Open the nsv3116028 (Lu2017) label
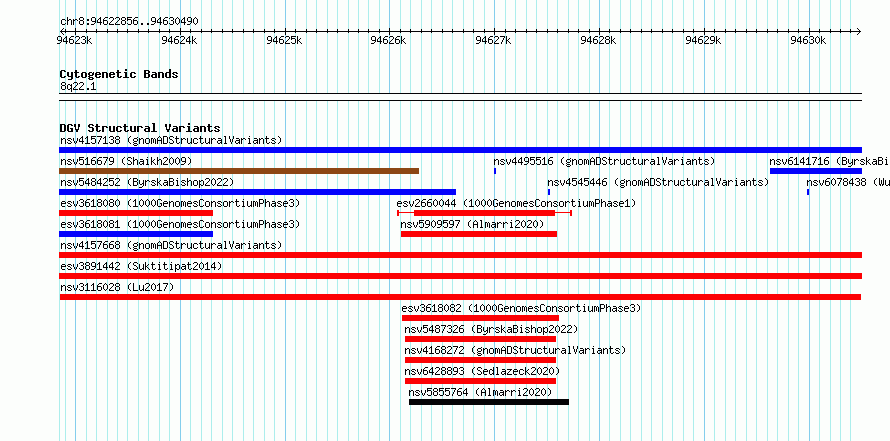 [117, 287]
